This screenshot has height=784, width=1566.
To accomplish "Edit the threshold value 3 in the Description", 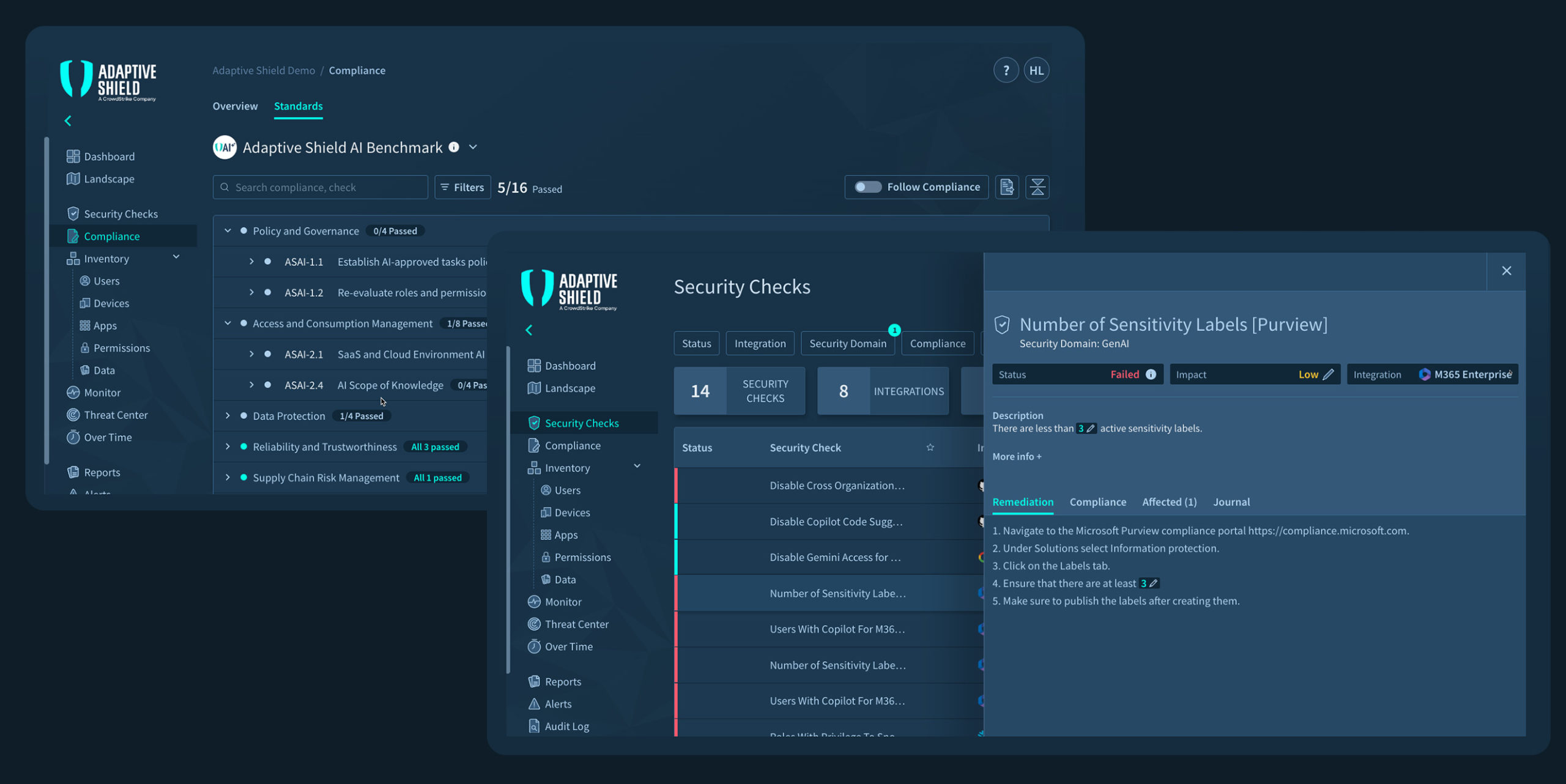I will (x=1086, y=429).
